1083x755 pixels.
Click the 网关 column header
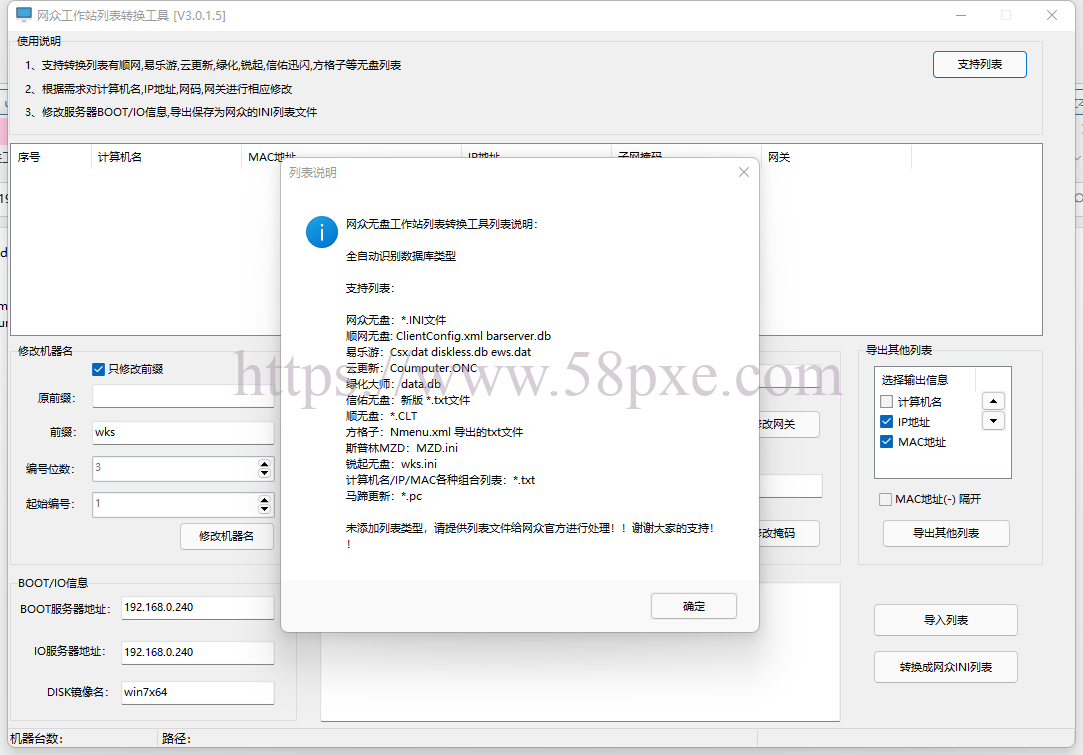point(836,157)
